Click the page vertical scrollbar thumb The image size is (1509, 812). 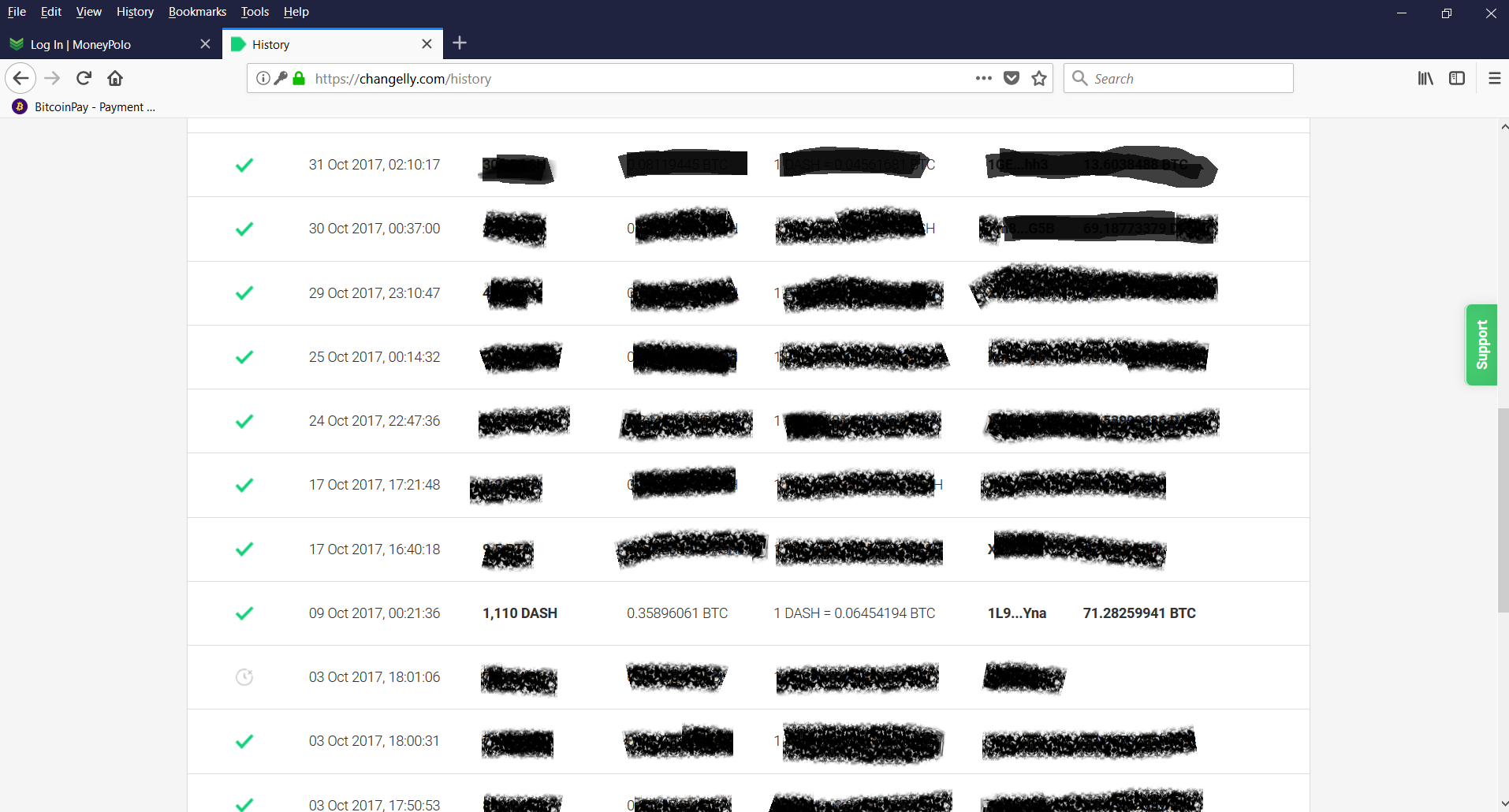pos(1503,510)
